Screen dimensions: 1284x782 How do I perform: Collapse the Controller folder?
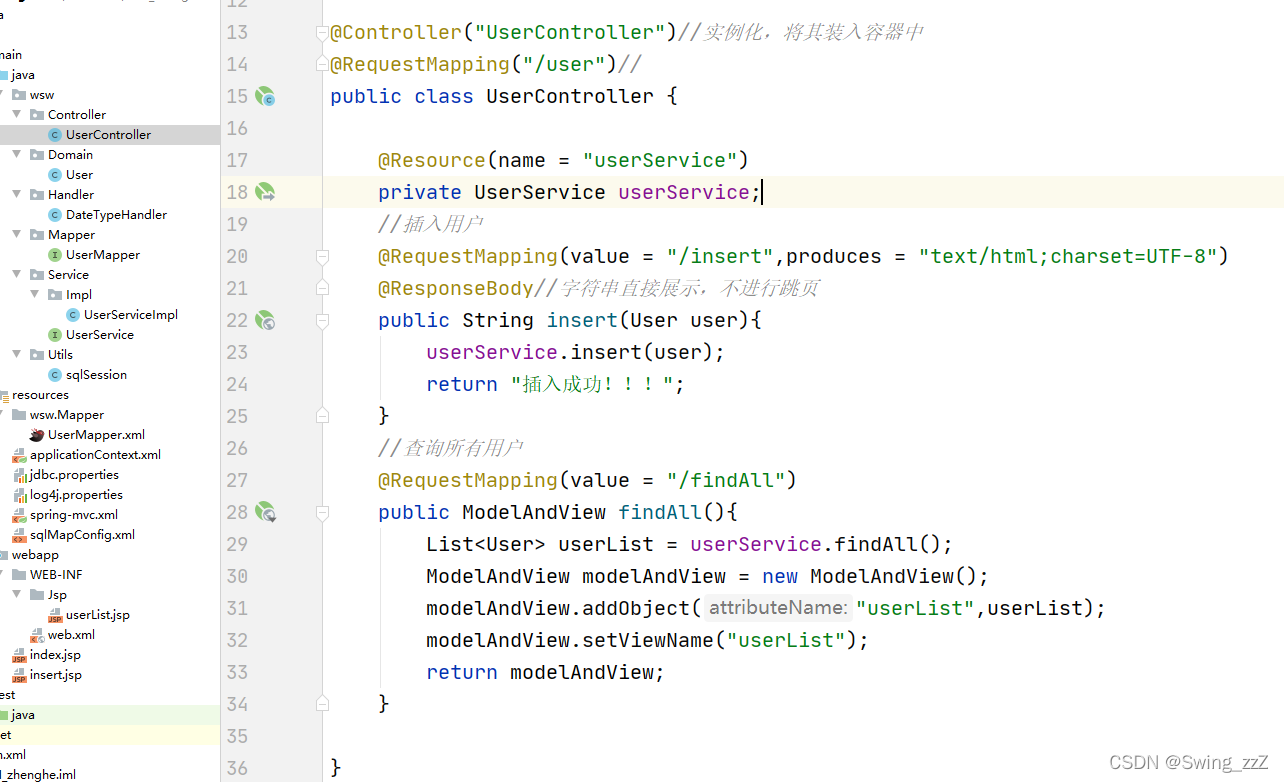pyautogui.click(x=17, y=115)
